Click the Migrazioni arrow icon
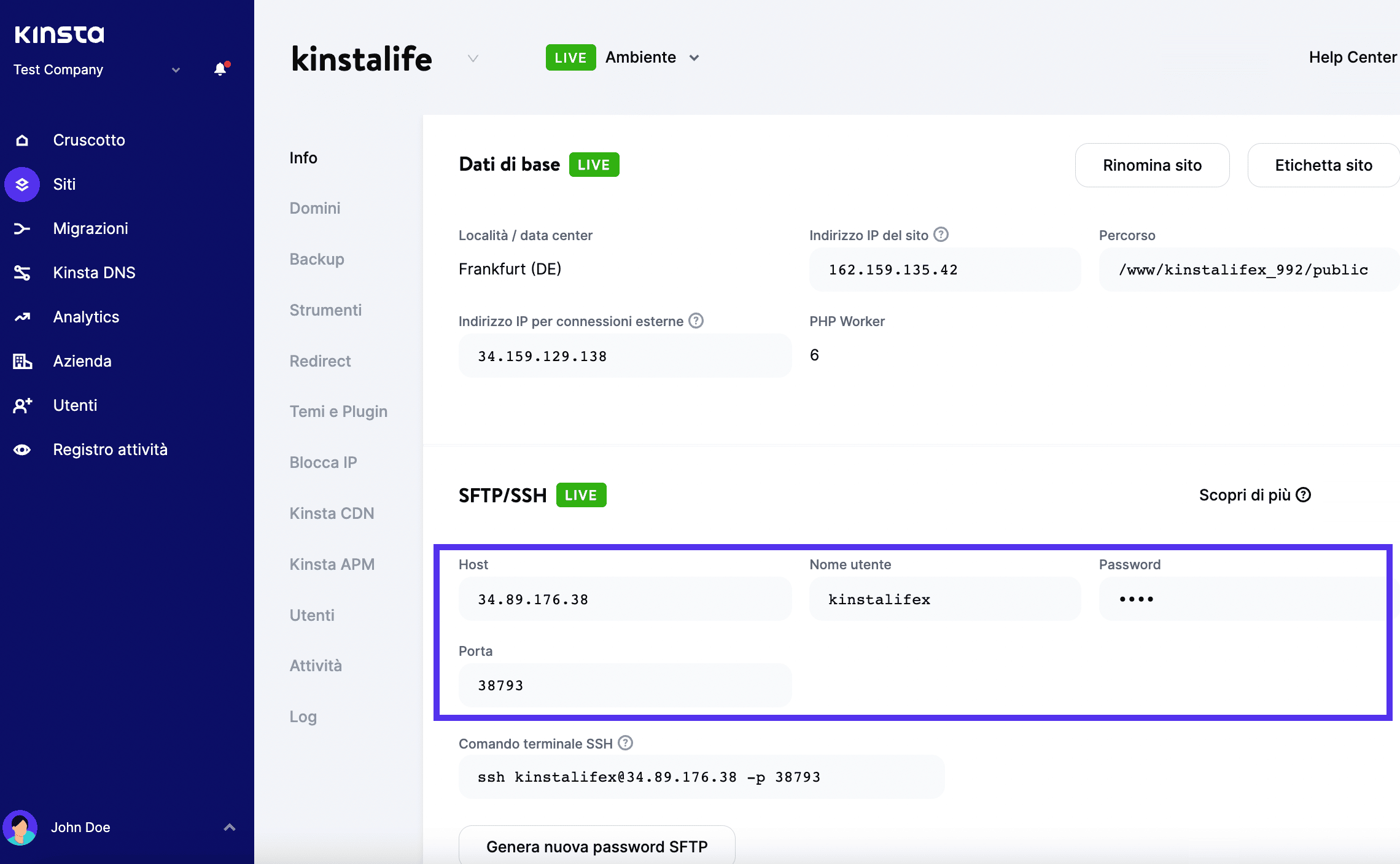This screenshot has width=1400, height=864. (22, 228)
